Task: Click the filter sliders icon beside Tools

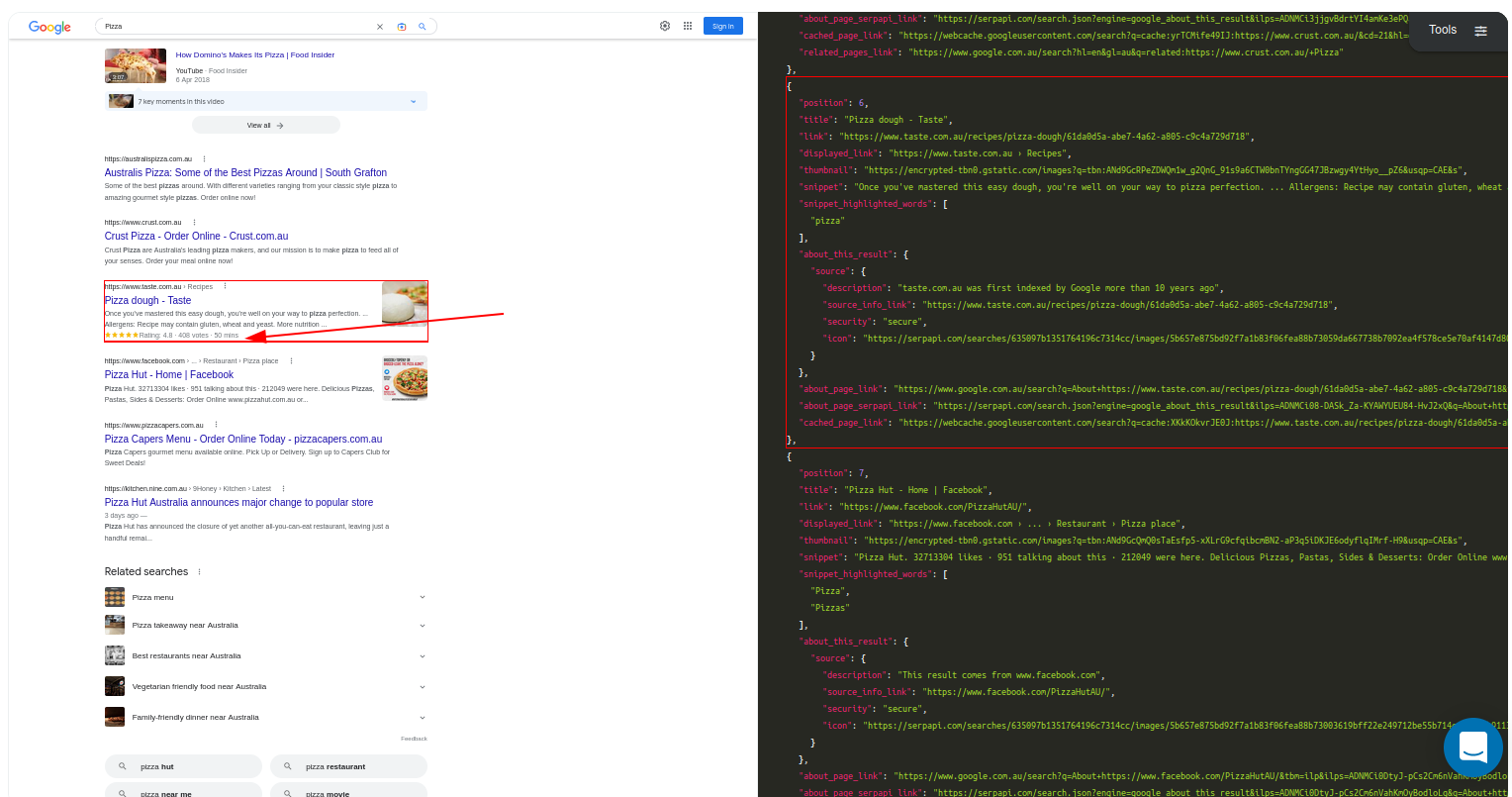Action: (x=1481, y=31)
